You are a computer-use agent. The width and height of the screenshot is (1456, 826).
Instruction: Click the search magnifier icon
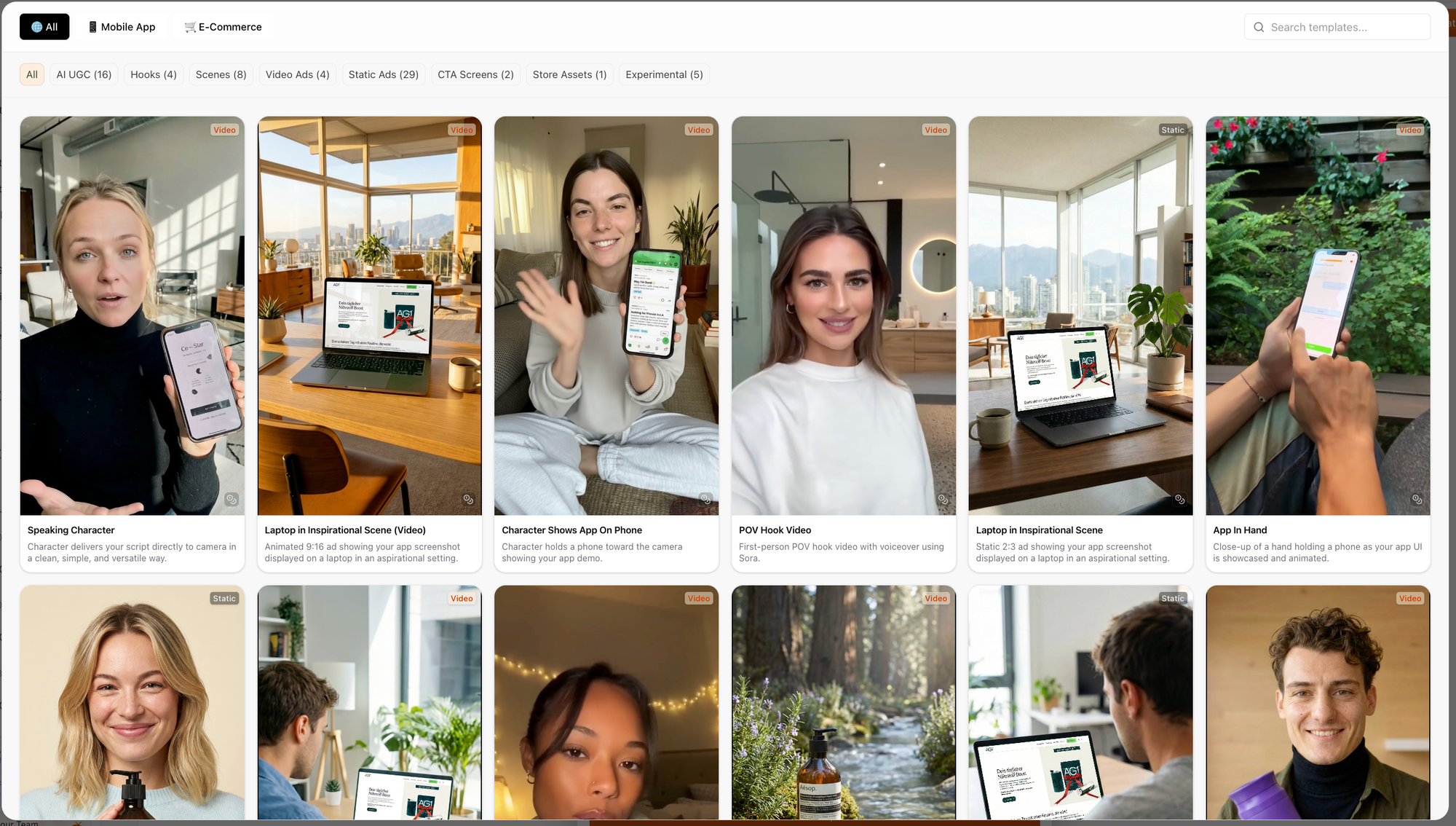[1259, 27]
